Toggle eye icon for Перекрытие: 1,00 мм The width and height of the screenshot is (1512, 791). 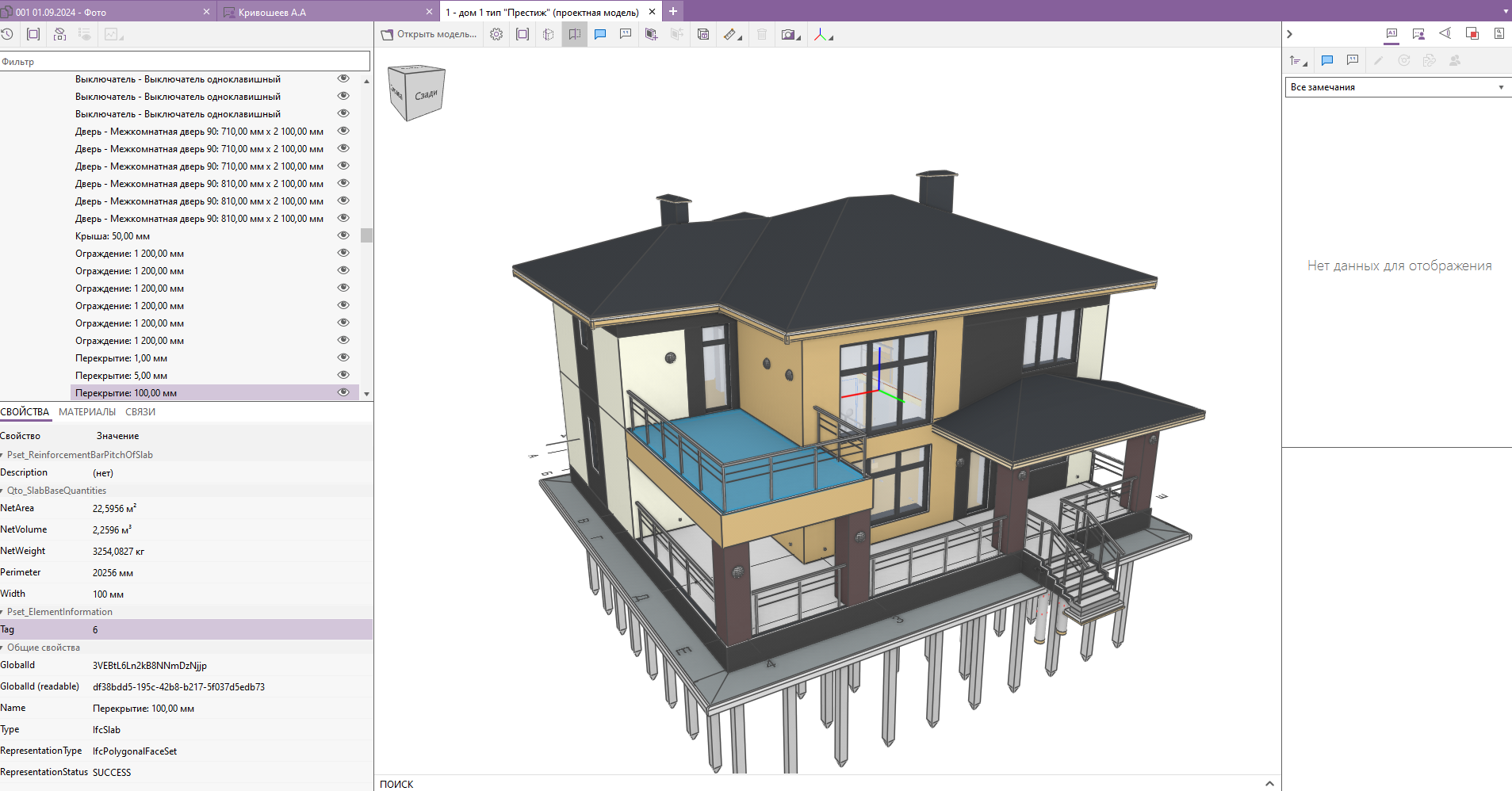(x=343, y=357)
